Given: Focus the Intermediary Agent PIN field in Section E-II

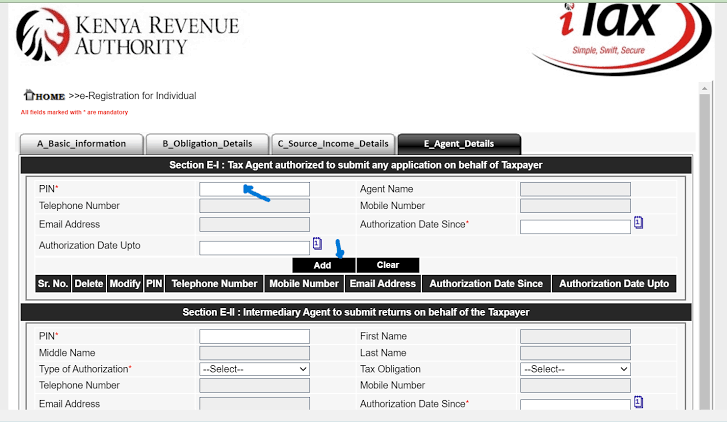Looking at the screenshot, I should (x=255, y=336).
